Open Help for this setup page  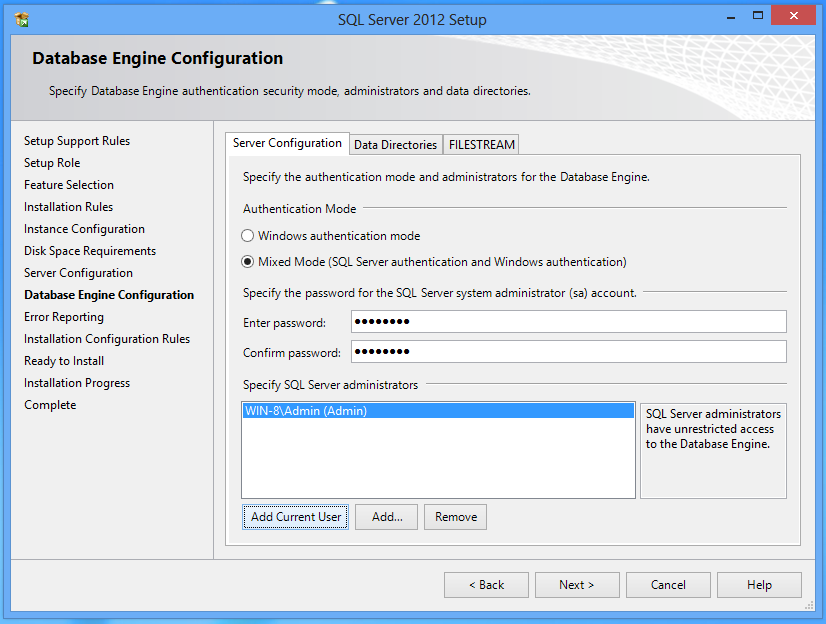pyautogui.click(x=759, y=585)
